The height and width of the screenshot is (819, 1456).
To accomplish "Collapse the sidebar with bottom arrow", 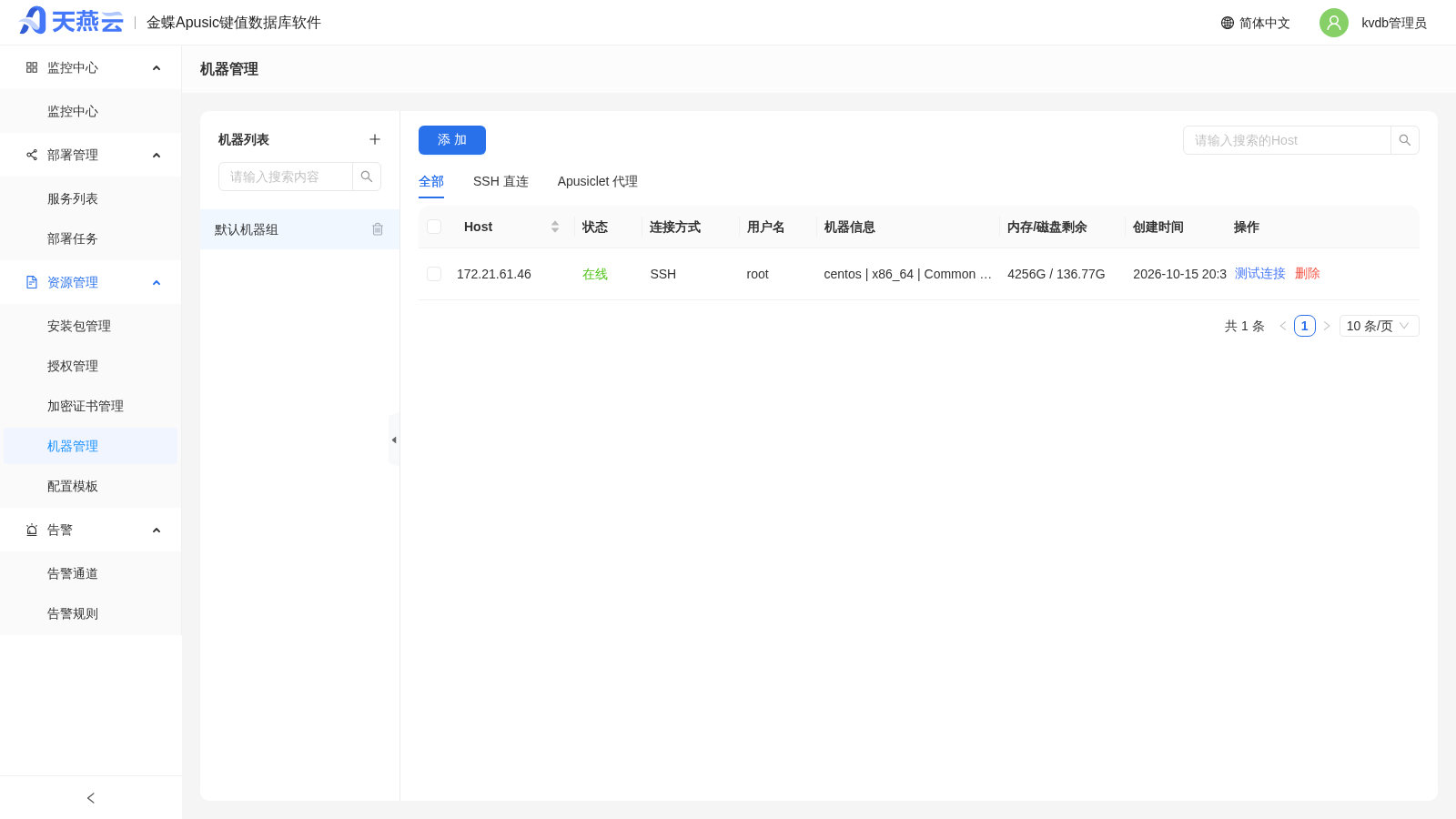I will tap(91, 798).
